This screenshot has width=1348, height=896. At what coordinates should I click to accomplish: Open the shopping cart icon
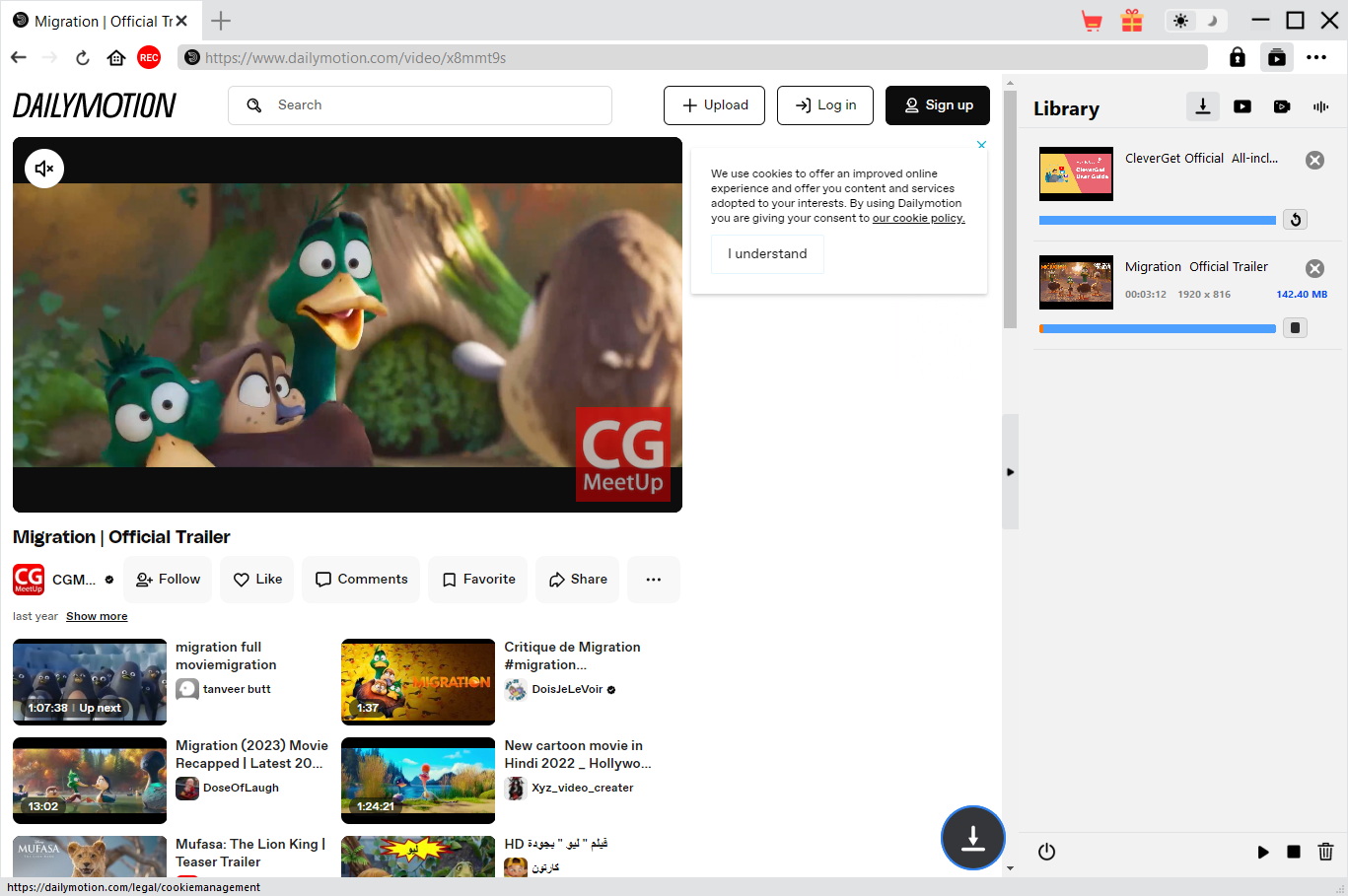point(1092,21)
